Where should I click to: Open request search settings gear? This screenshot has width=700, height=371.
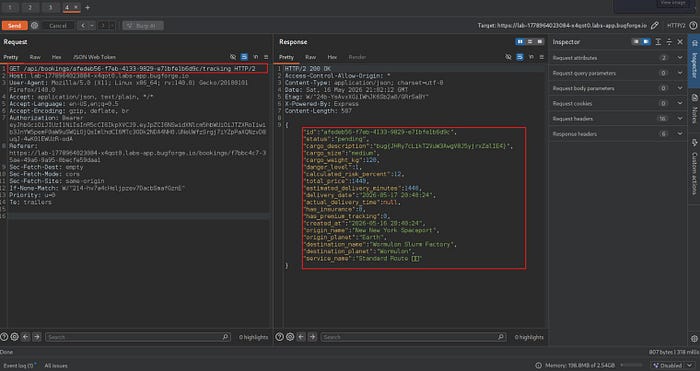click(x=15, y=337)
